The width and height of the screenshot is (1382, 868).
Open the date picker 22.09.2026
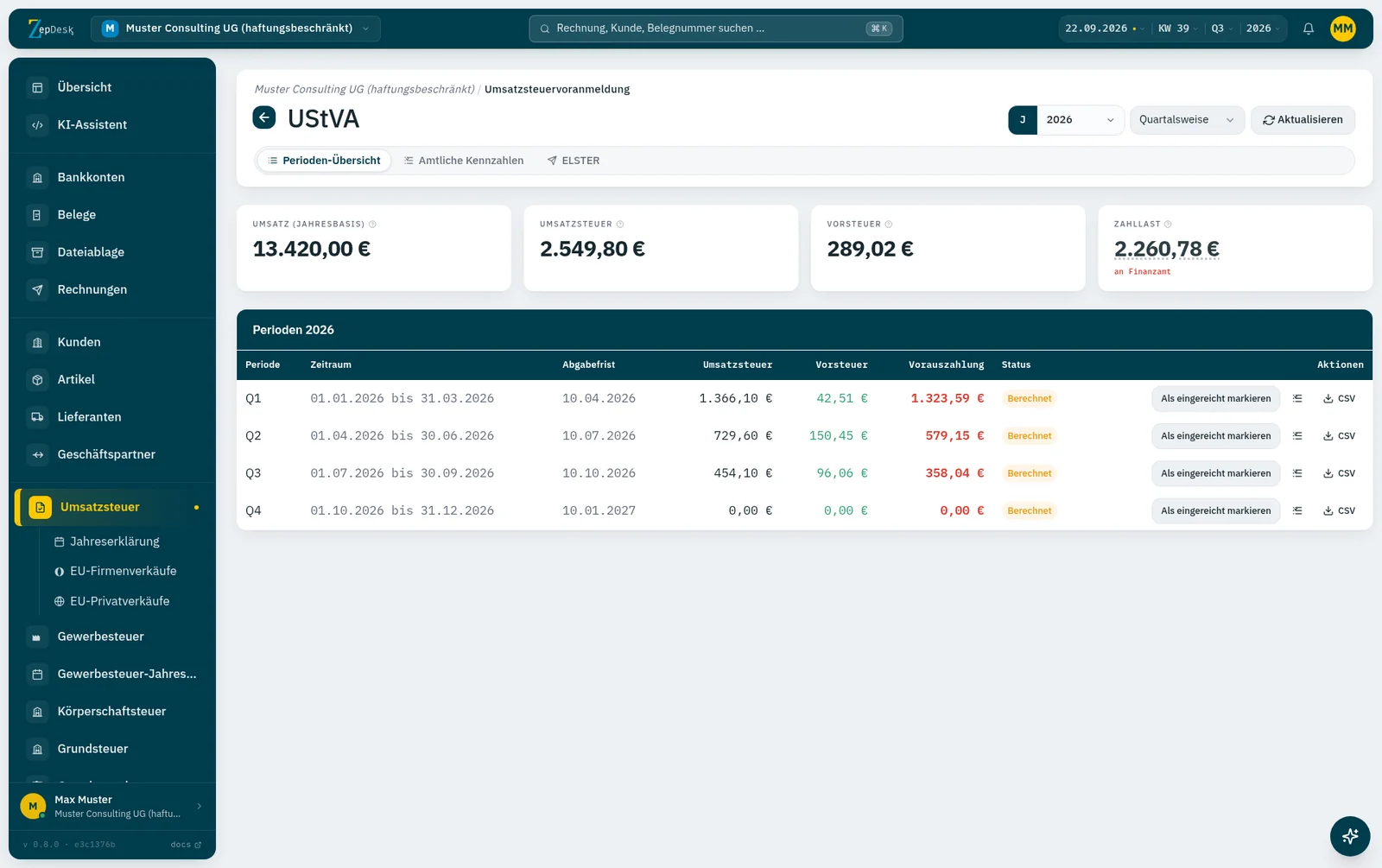1104,29
